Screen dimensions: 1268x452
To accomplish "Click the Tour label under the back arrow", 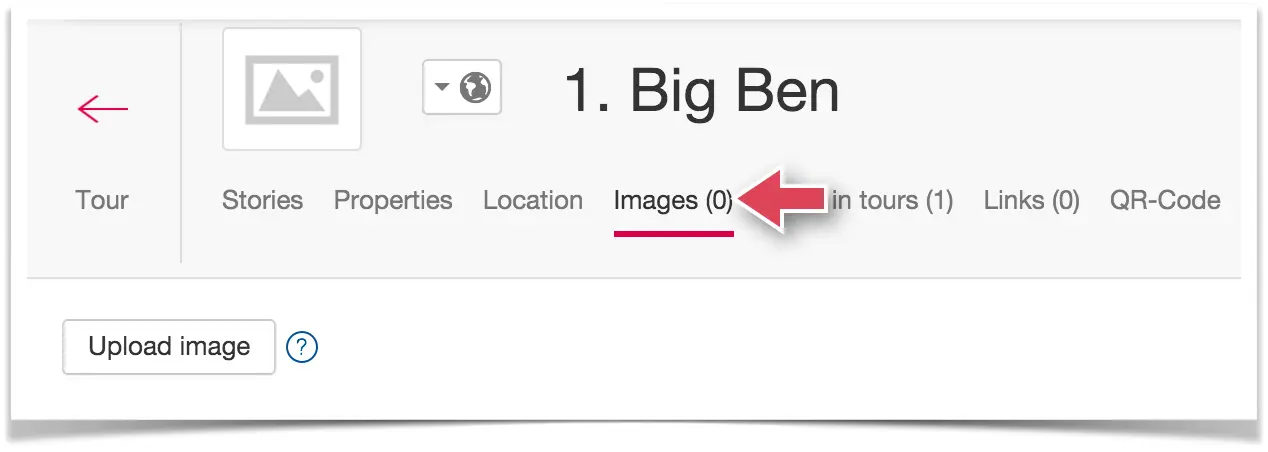I will pos(102,200).
